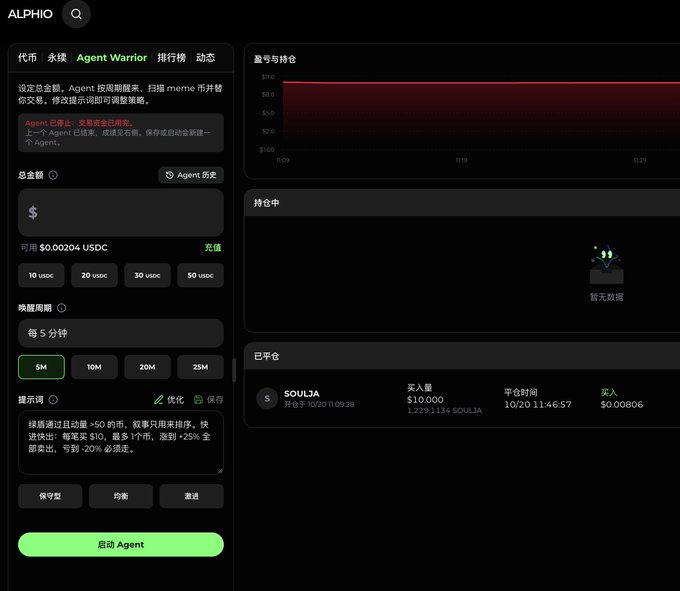Viewport: 680px width, 591px height.
Task: Click the 充值 recharge link
Action: coord(213,248)
